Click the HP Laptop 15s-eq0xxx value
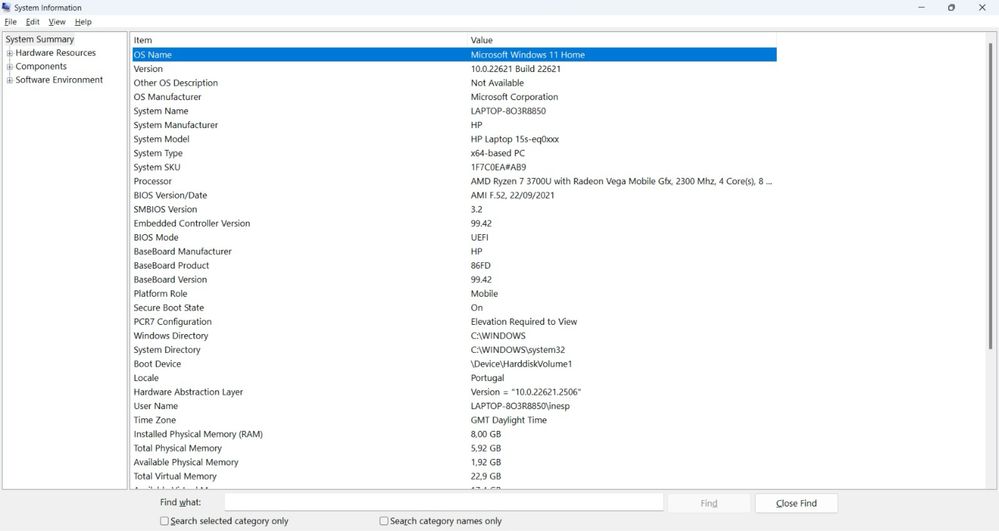This screenshot has height=531, width=999. (515, 139)
